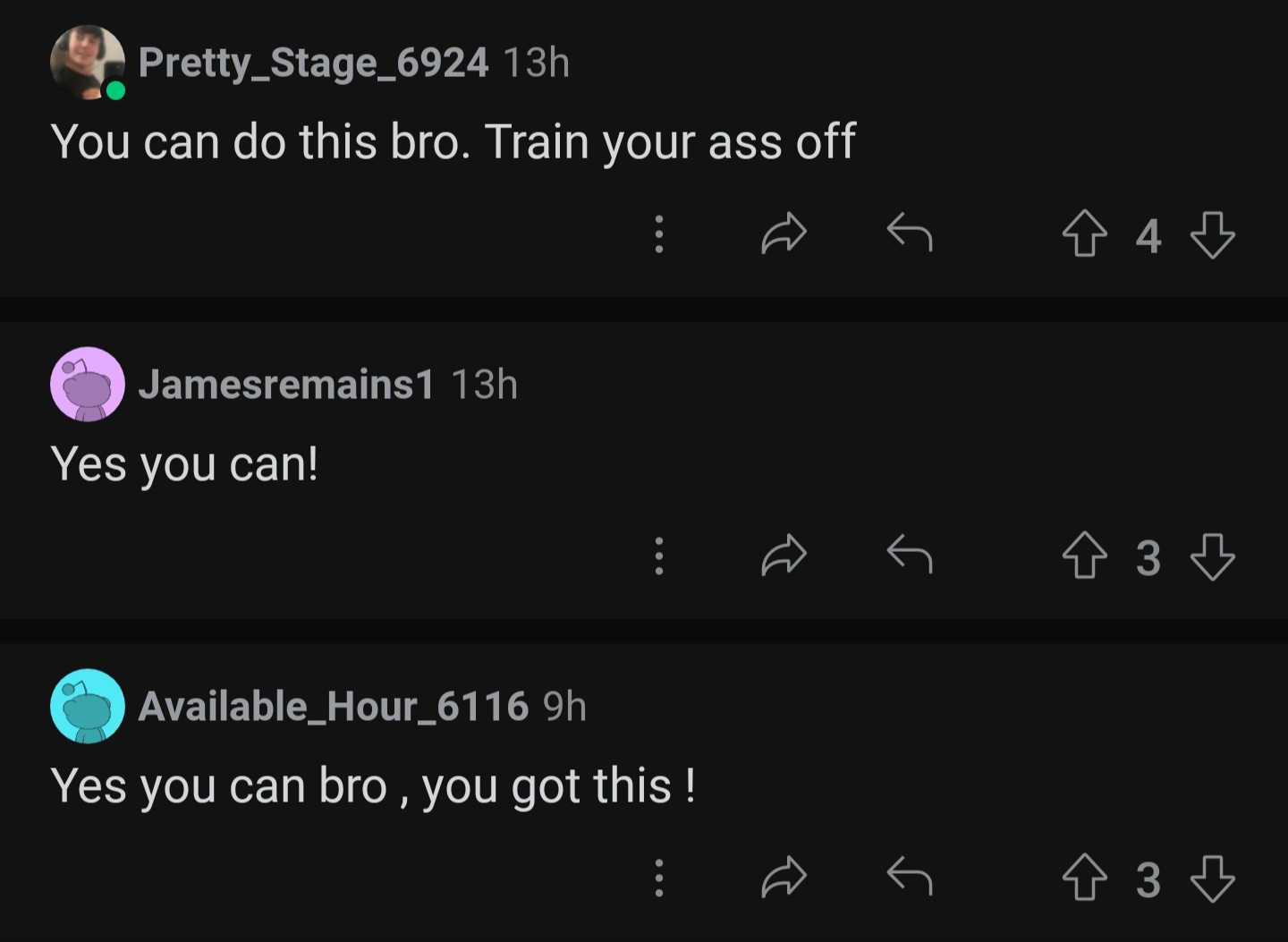
Task: Reply to Available_Hour_6116's comment
Action: tap(910, 877)
